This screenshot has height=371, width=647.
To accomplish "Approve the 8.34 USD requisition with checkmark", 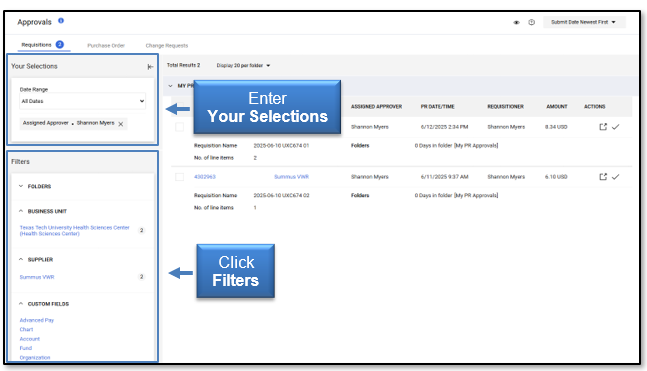I will [615, 127].
